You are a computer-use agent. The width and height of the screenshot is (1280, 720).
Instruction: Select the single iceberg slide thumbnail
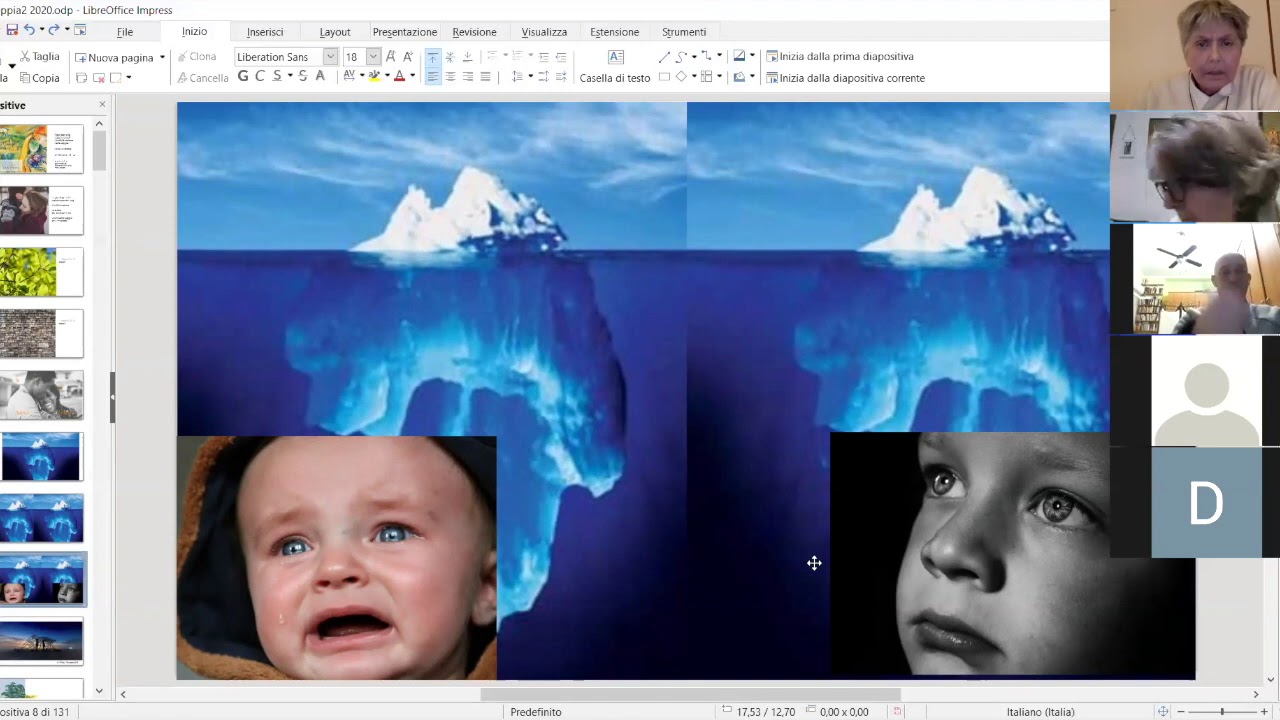tap(42, 457)
